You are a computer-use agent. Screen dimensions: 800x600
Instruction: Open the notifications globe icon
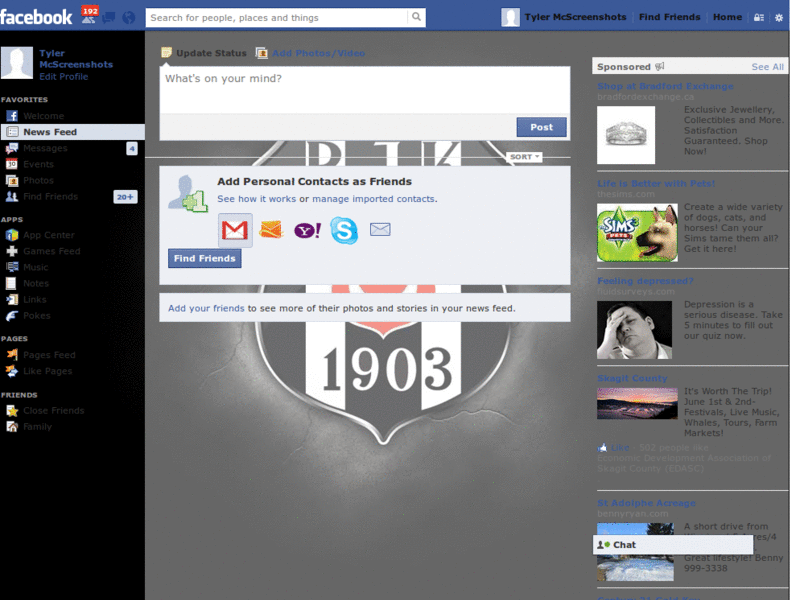pos(129,18)
